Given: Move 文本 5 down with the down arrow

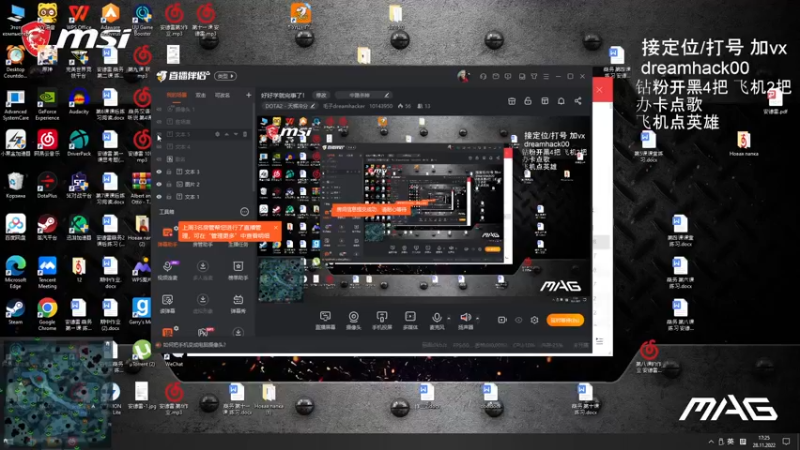Looking at the screenshot, I should pos(236,134).
